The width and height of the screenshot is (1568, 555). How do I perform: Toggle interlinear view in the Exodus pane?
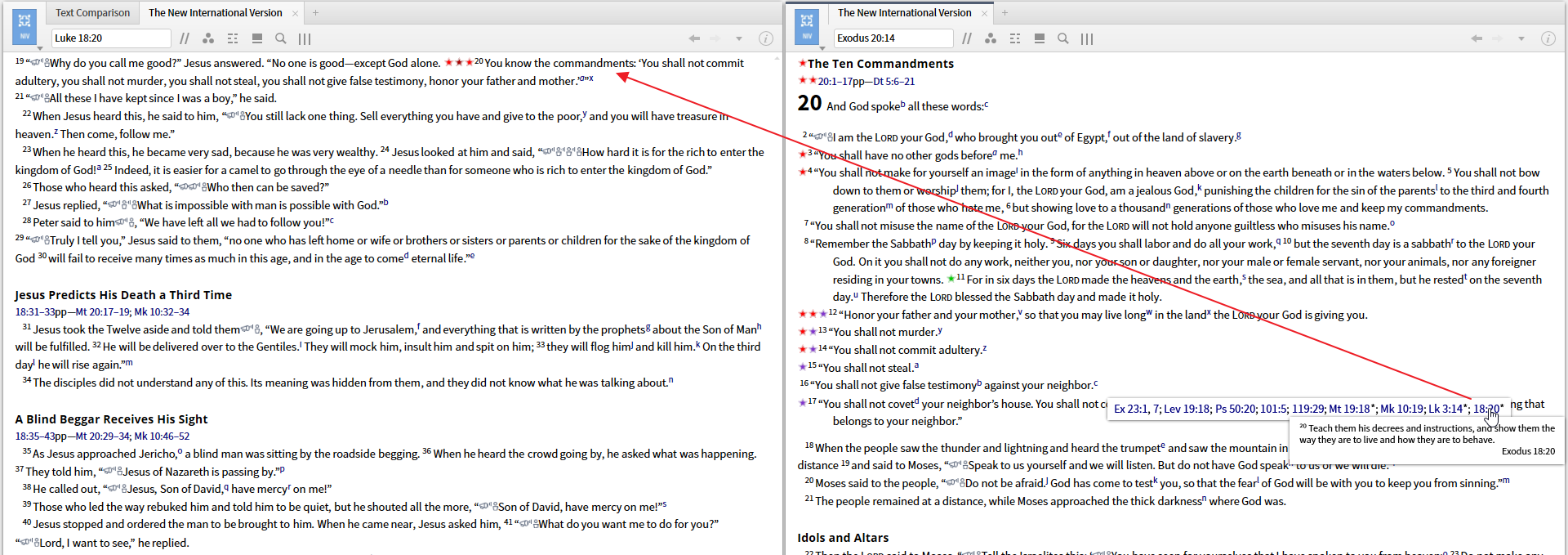[x=1015, y=38]
